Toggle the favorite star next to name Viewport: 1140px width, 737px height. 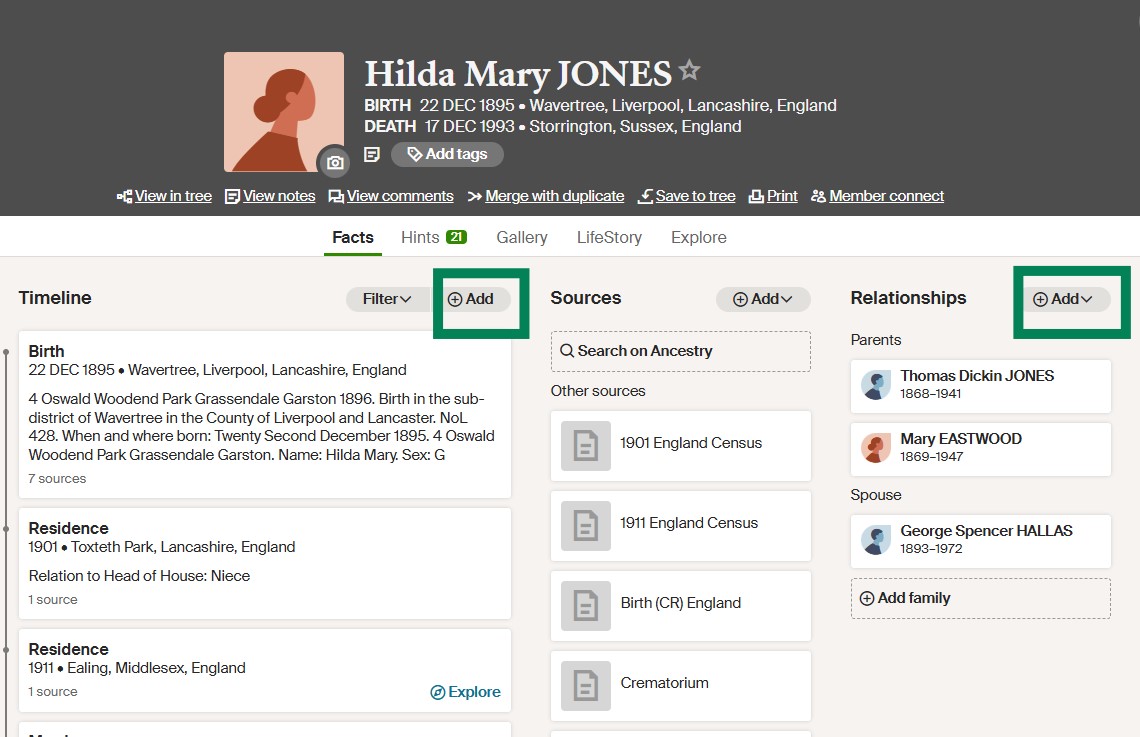pyautogui.click(x=689, y=71)
